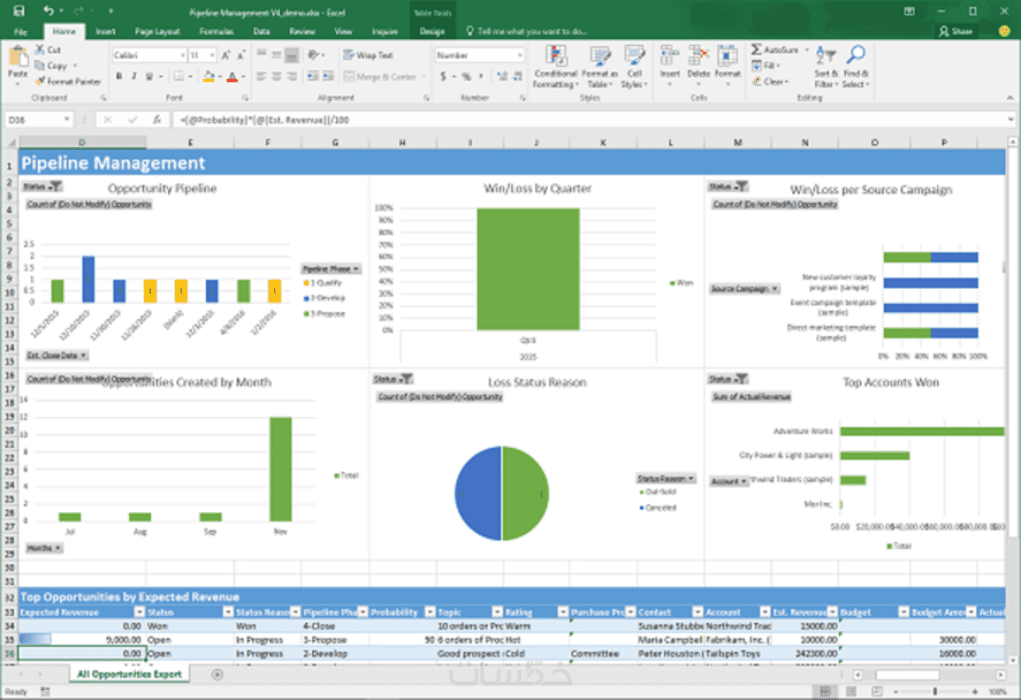This screenshot has width=1021, height=700.
Task: Select the All Opportunities Export sheet tab
Action: [x=129, y=675]
